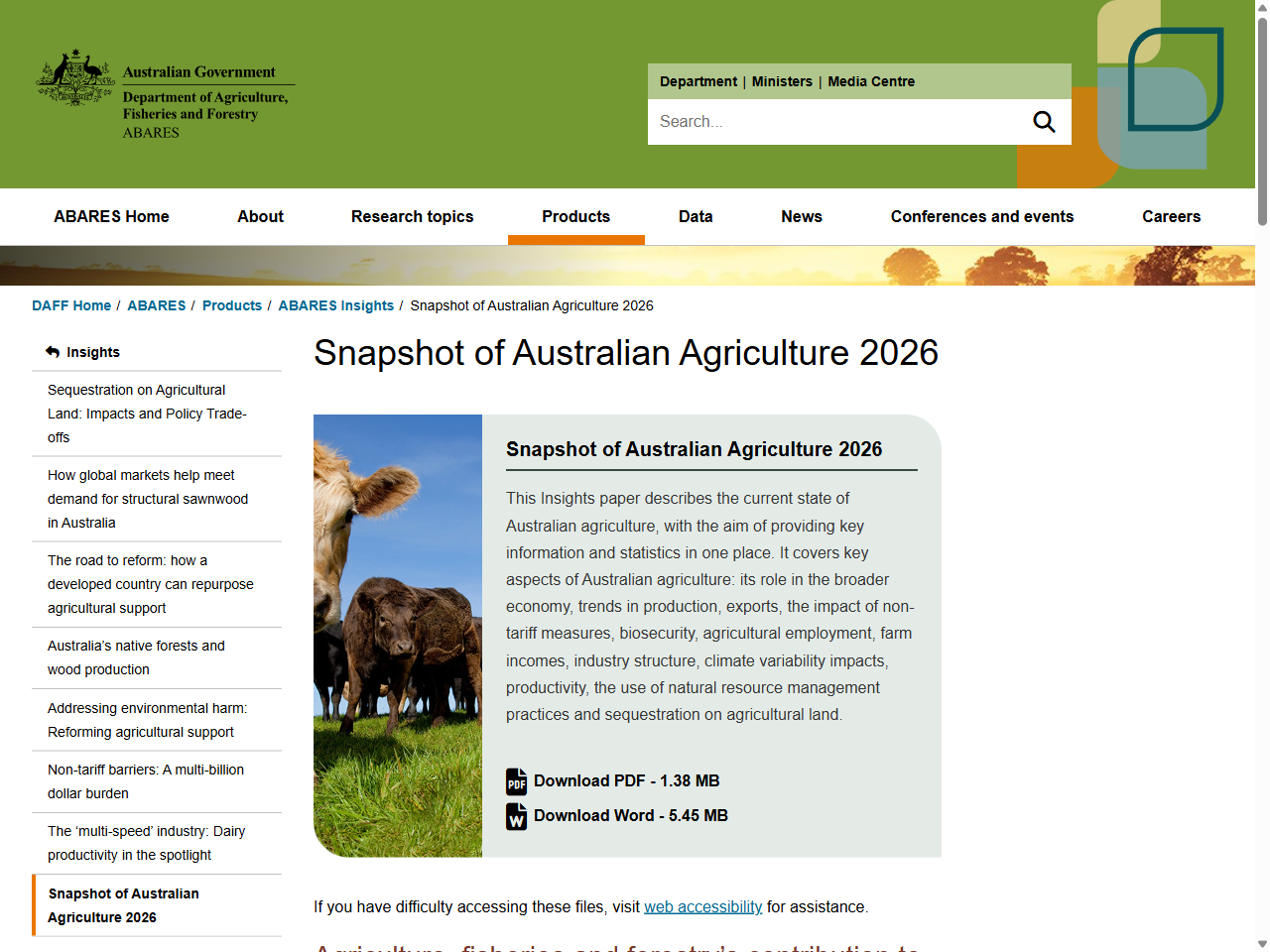Viewport: 1270px width, 952px height.
Task: Click the search magnifier icon
Action: pos(1044,121)
